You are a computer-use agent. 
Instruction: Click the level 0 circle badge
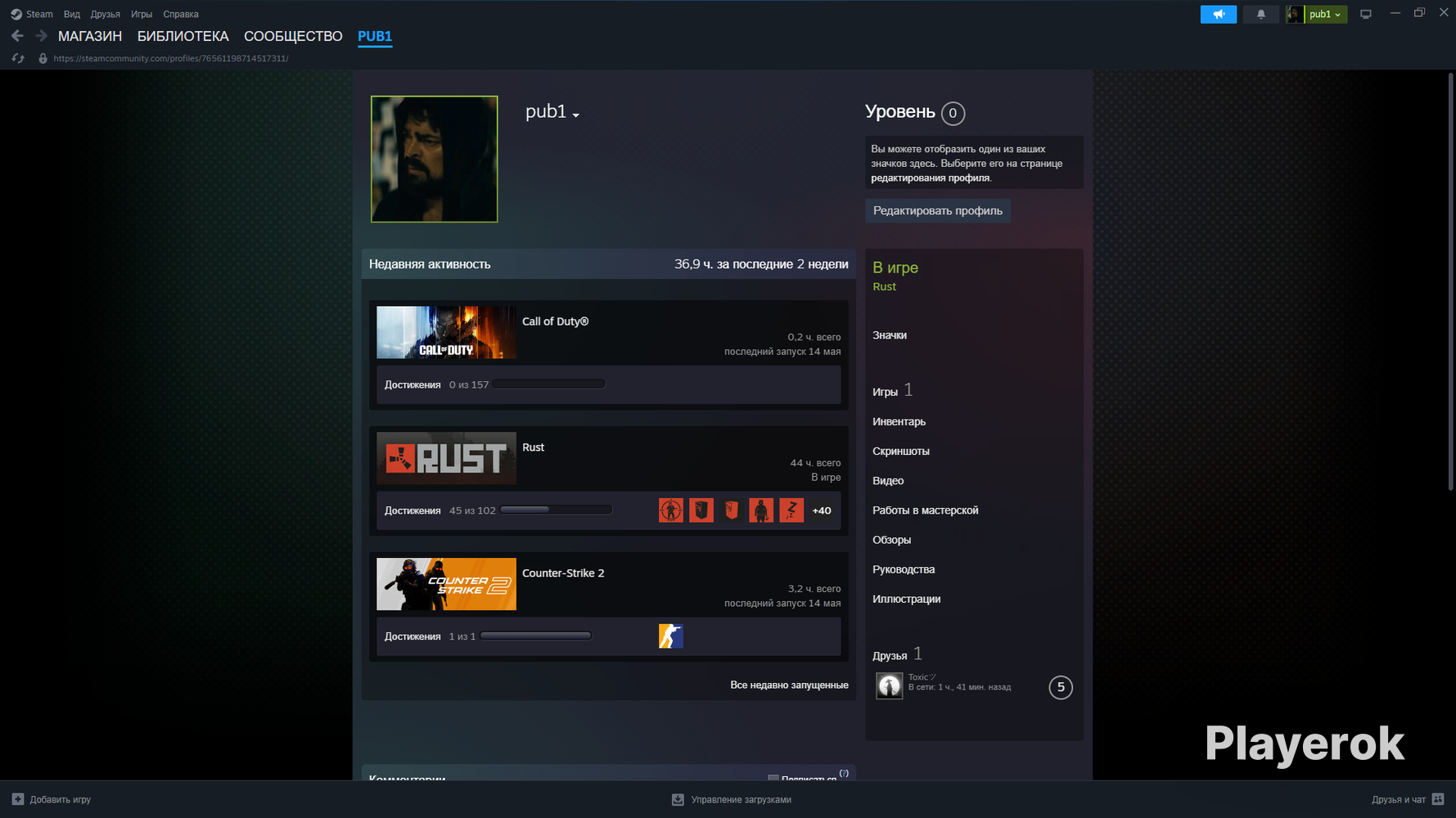pyautogui.click(x=953, y=113)
